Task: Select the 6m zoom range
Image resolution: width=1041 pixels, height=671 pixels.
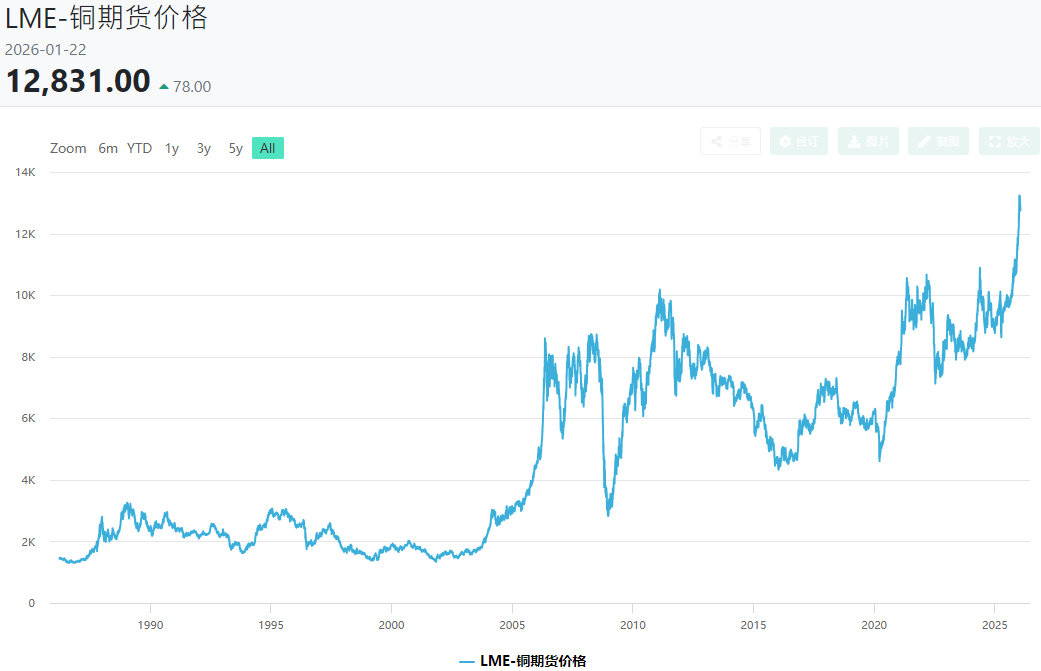Action: [108, 148]
